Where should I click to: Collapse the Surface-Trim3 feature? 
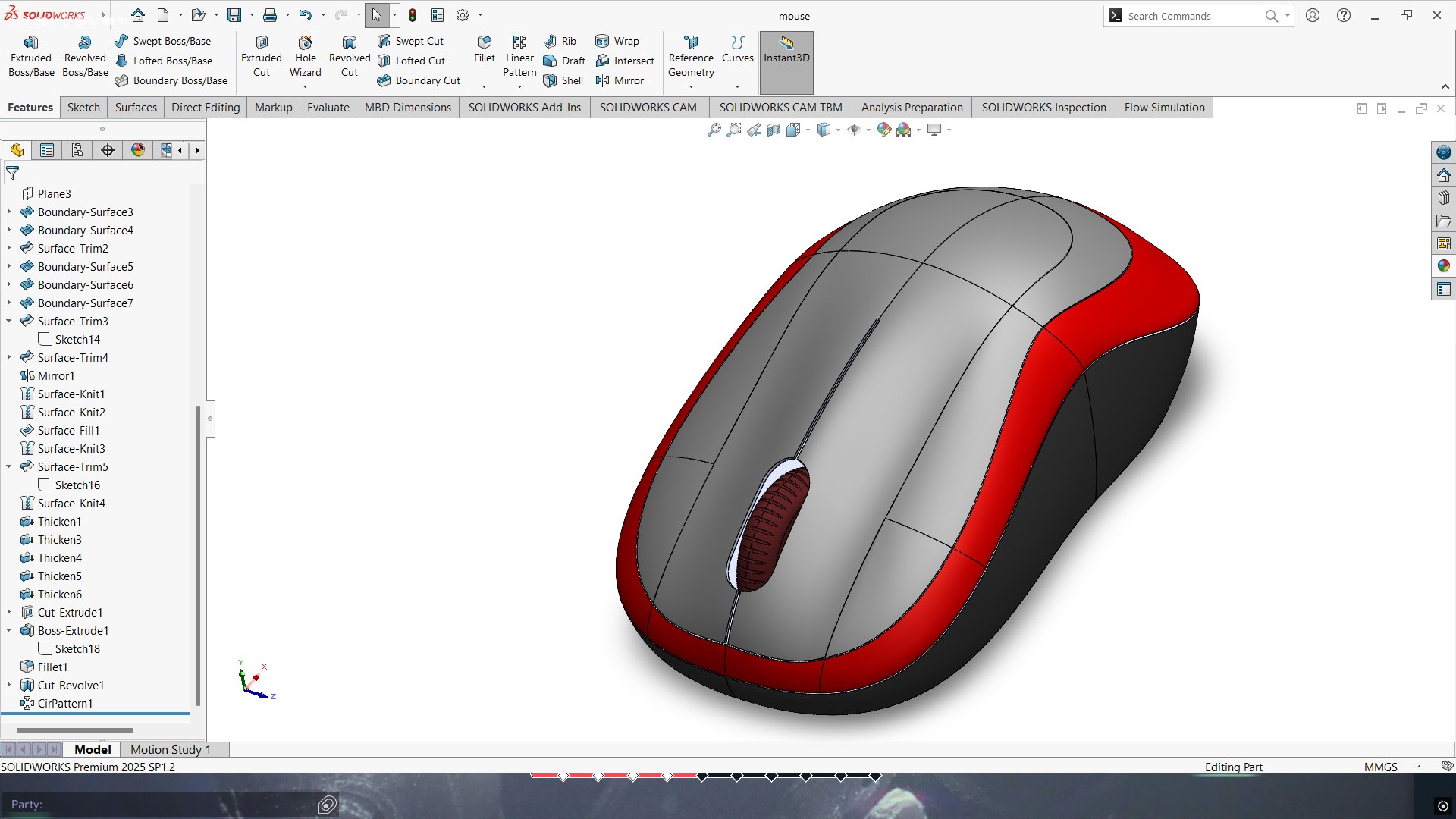[x=9, y=321]
